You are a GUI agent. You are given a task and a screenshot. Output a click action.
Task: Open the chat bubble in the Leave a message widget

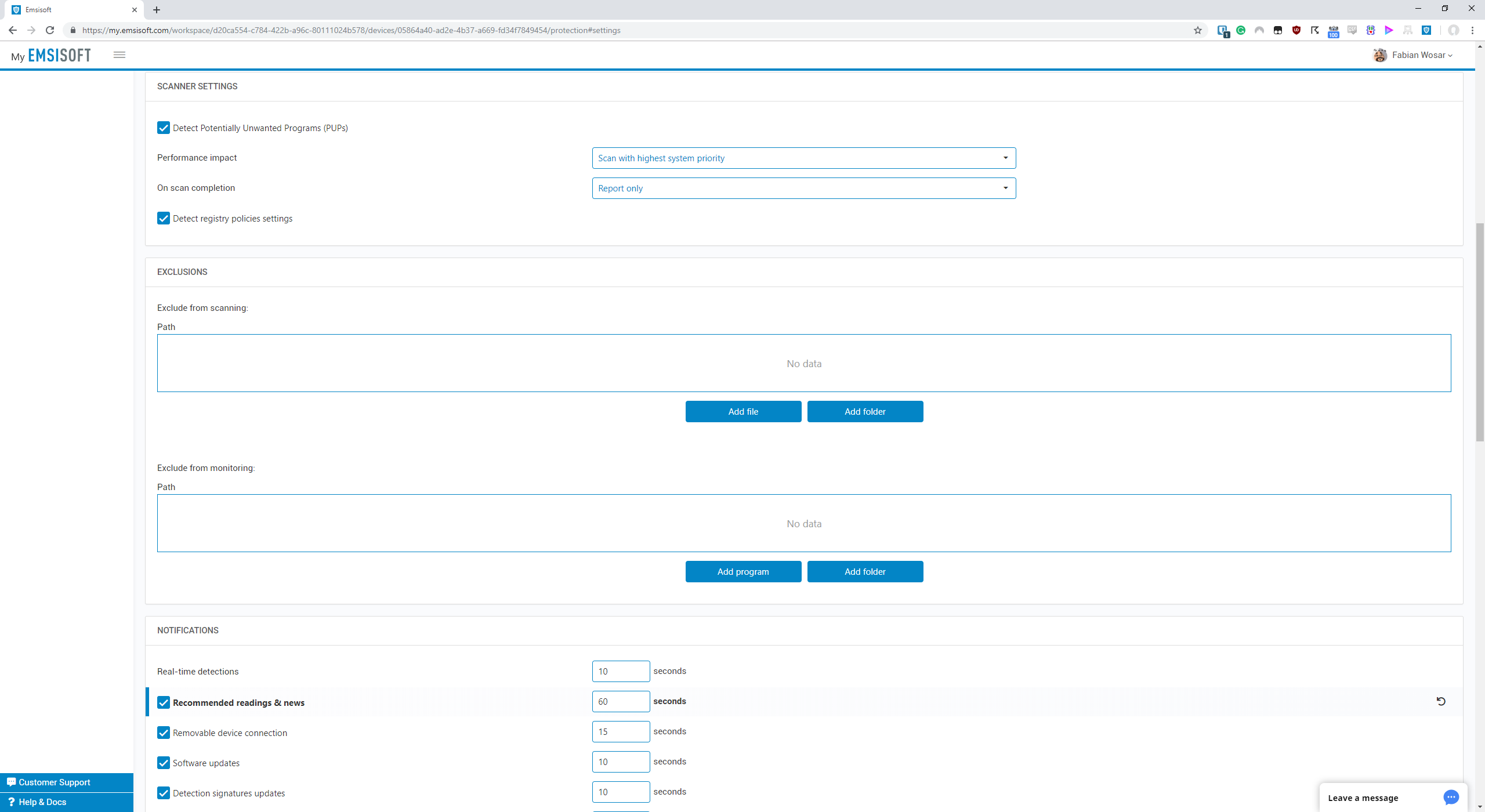click(x=1451, y=797)
